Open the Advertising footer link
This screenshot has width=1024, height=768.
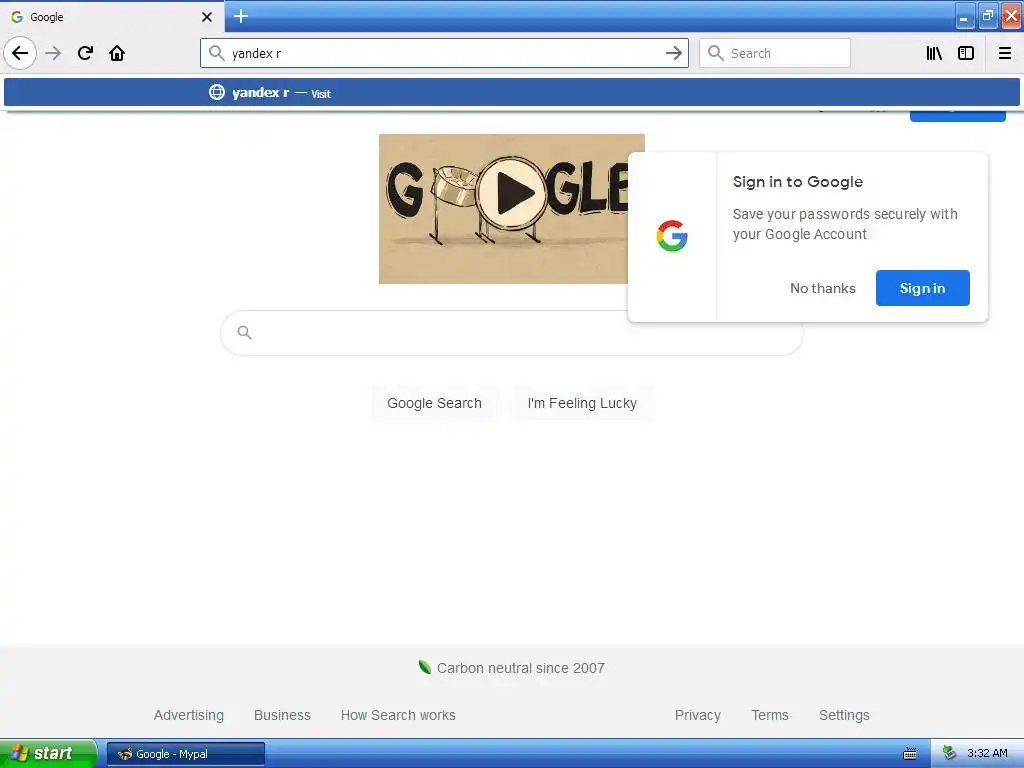point(189,715)
